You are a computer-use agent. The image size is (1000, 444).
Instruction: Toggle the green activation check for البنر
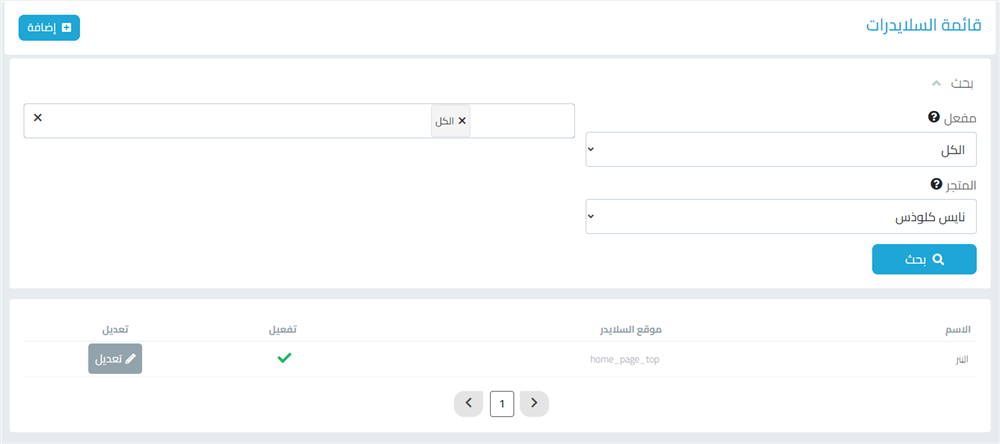pos(284,358)
